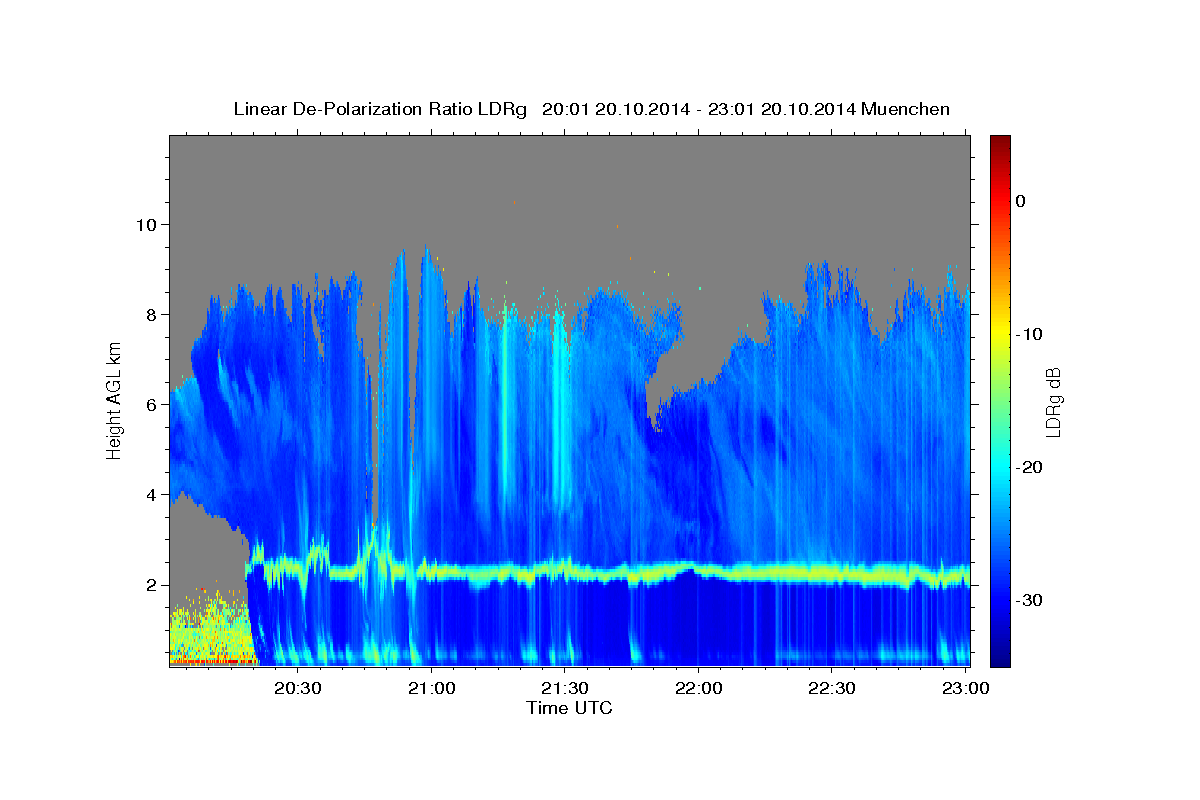This screenshot has width=1200, height=800.
Task: Click the '22:00' time tick label
Action: point(698,688)
